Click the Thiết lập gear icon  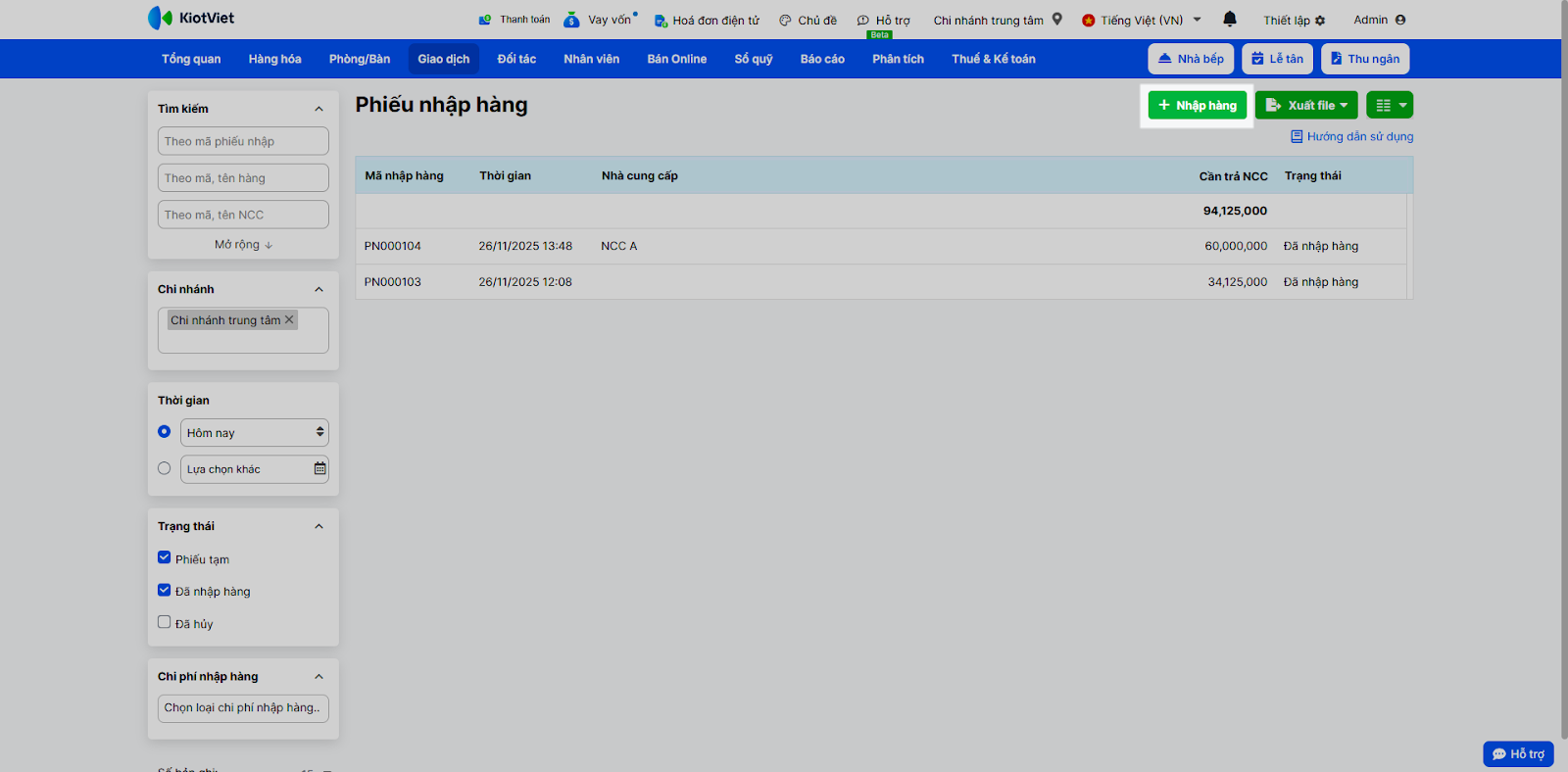coord(1320,21)
